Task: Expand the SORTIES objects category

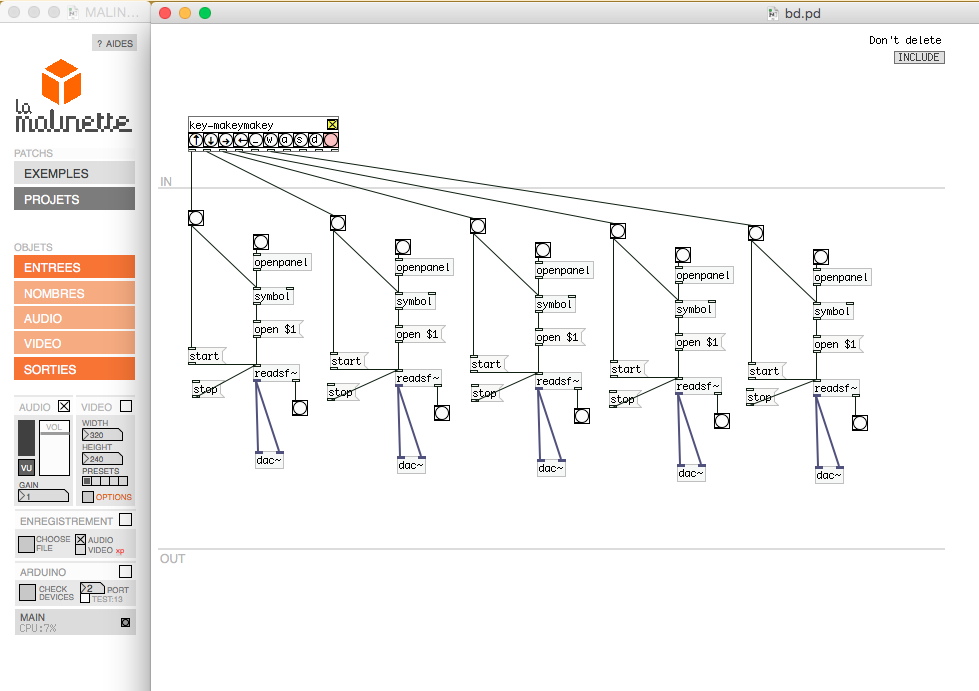Action: (x=74, y=369)
